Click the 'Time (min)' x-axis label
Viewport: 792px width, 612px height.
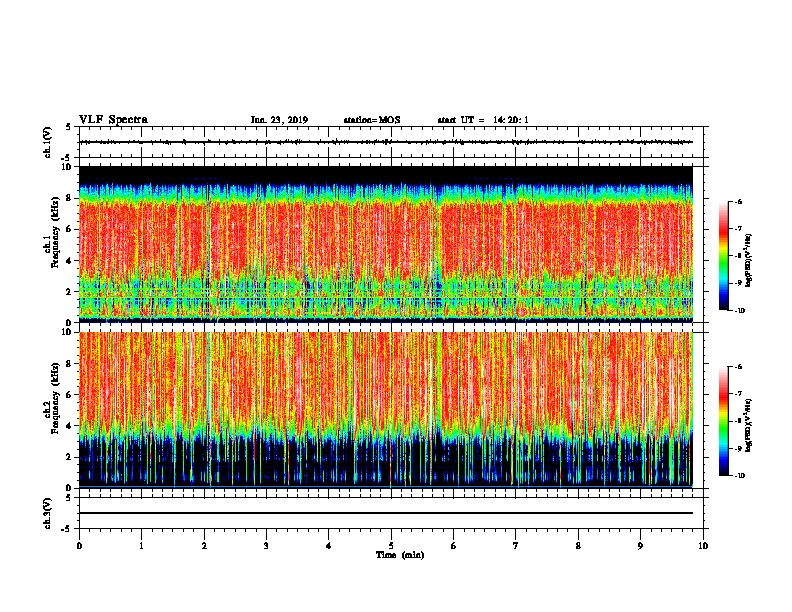400,555
